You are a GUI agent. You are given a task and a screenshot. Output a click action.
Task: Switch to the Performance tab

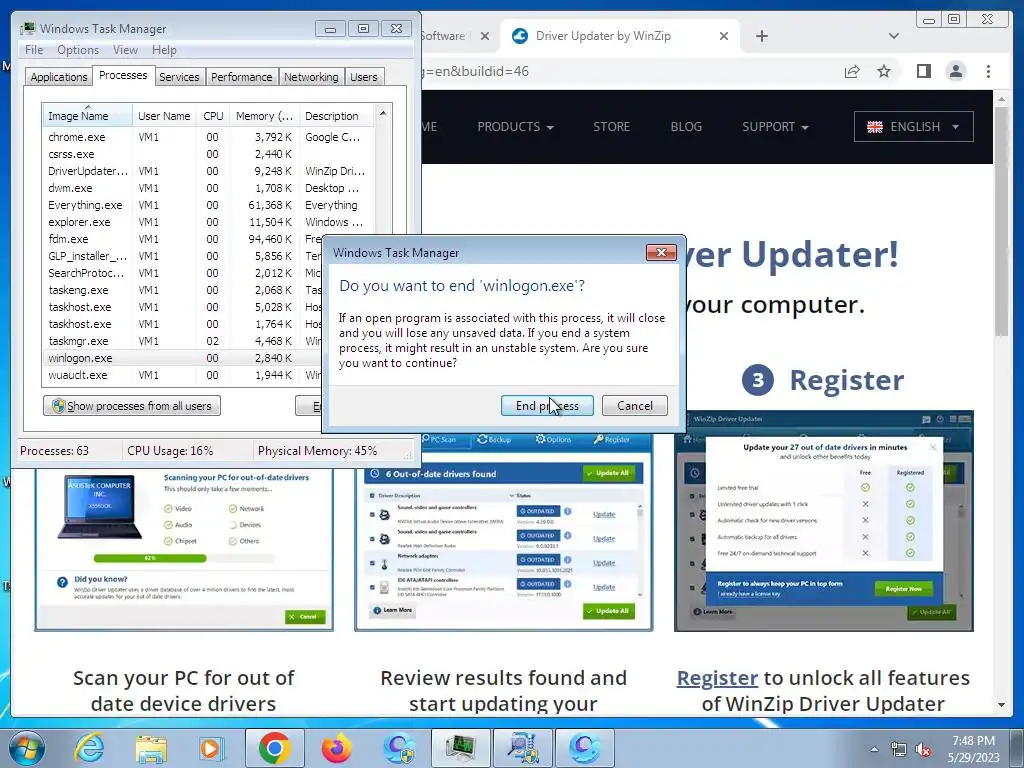241,77
